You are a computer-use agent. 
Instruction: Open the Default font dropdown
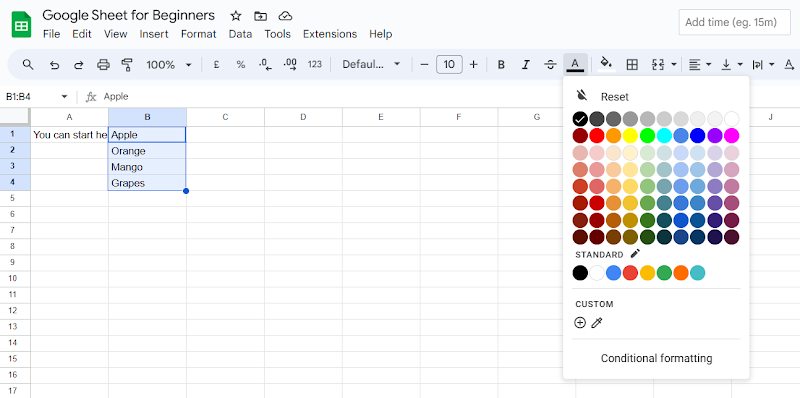click(371, 64)
